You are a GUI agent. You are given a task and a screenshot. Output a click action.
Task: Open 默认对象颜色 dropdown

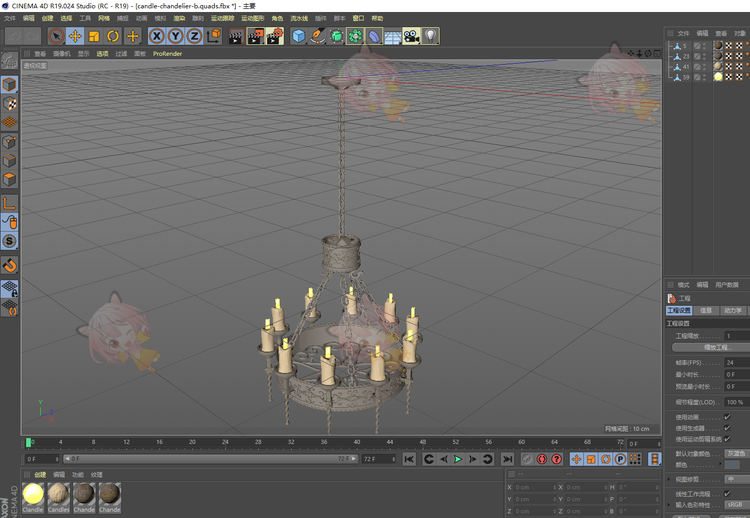tap(737, 453)
